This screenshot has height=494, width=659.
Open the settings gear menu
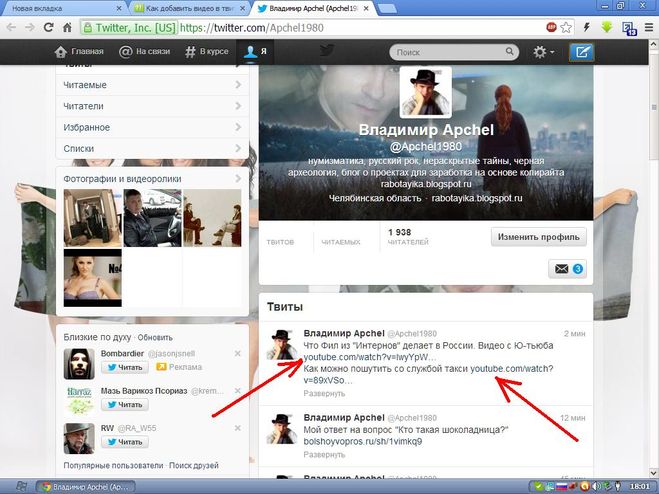click(543, 52)
